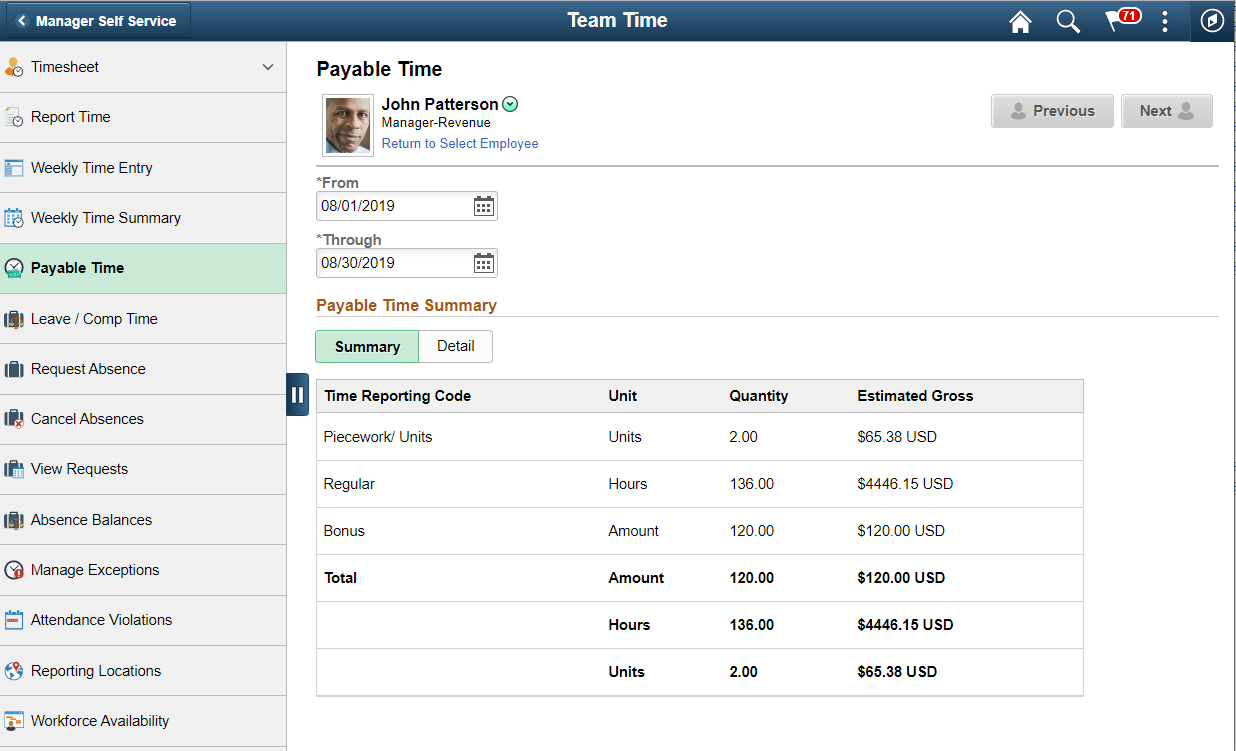The image size is (1236, 751).
Task: Open Absence Balances menu item
Action: click(x=143, y=520)
